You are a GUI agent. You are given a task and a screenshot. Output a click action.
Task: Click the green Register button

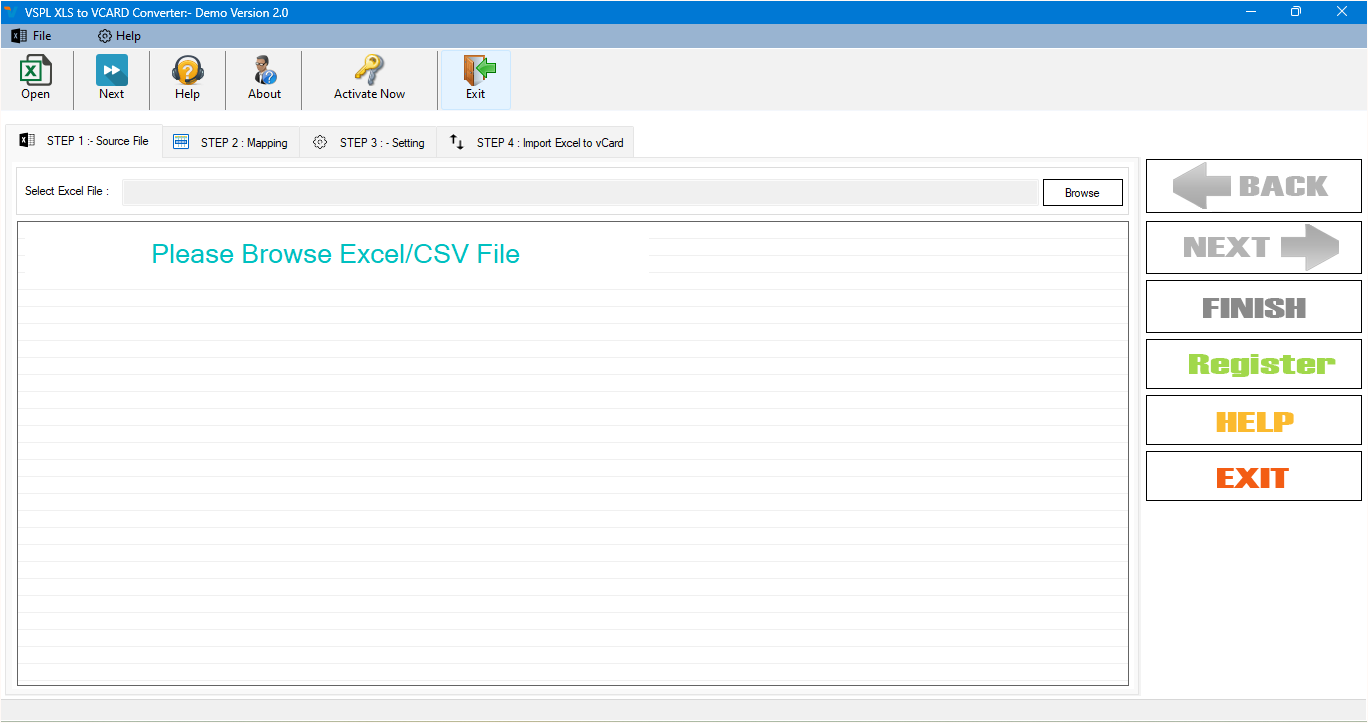point(1253,364)
